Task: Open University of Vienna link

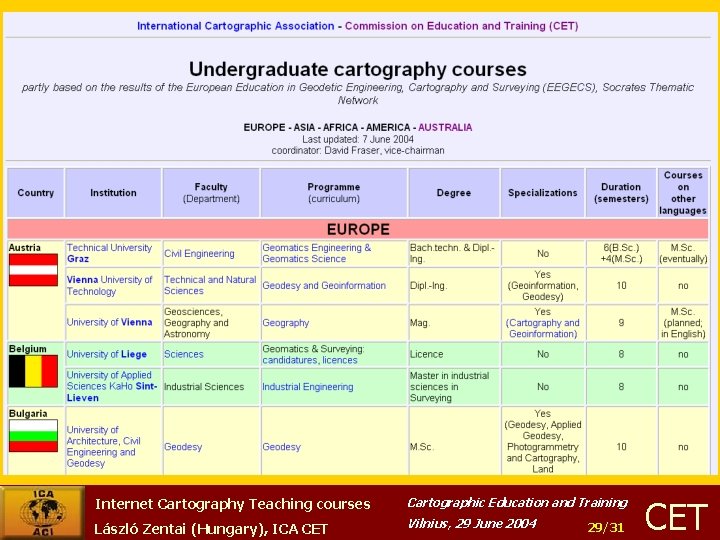Action: (x=109, y=322)
